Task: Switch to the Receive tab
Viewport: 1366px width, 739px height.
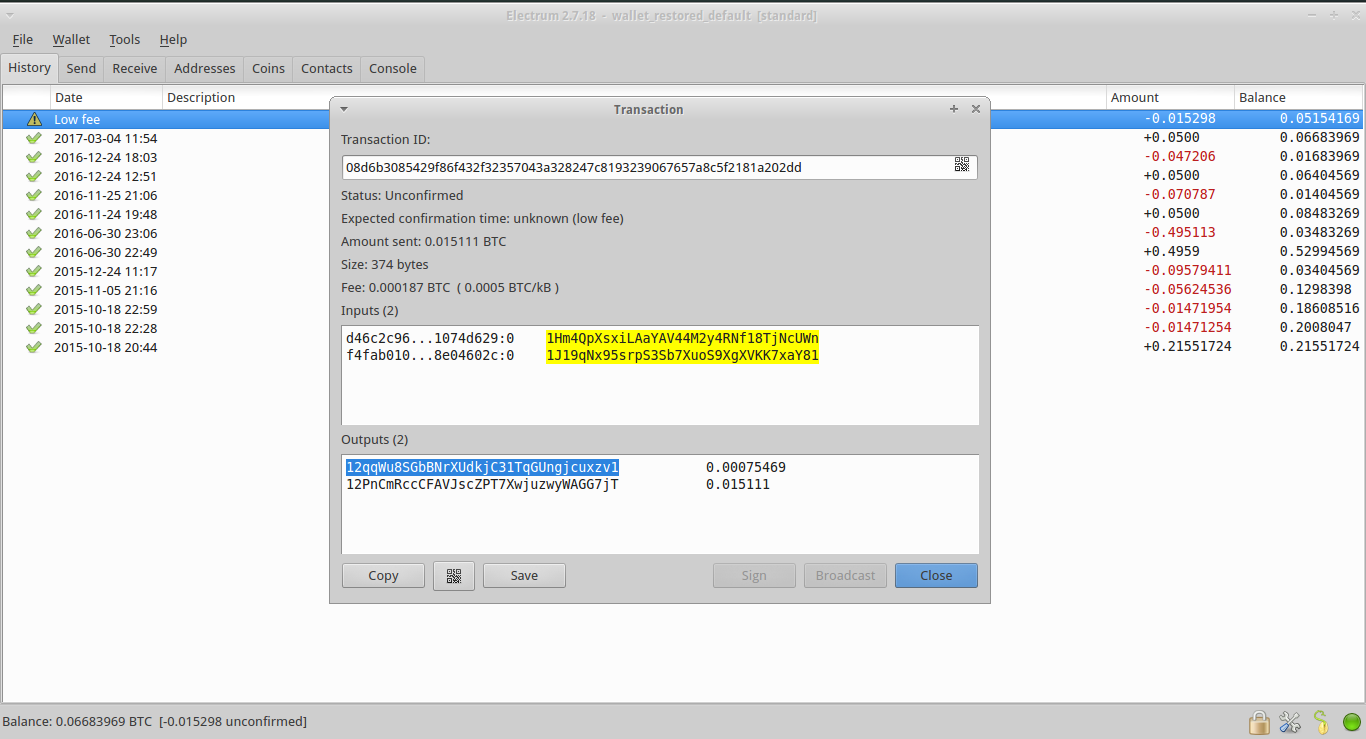Action: (x=135, y=68)
